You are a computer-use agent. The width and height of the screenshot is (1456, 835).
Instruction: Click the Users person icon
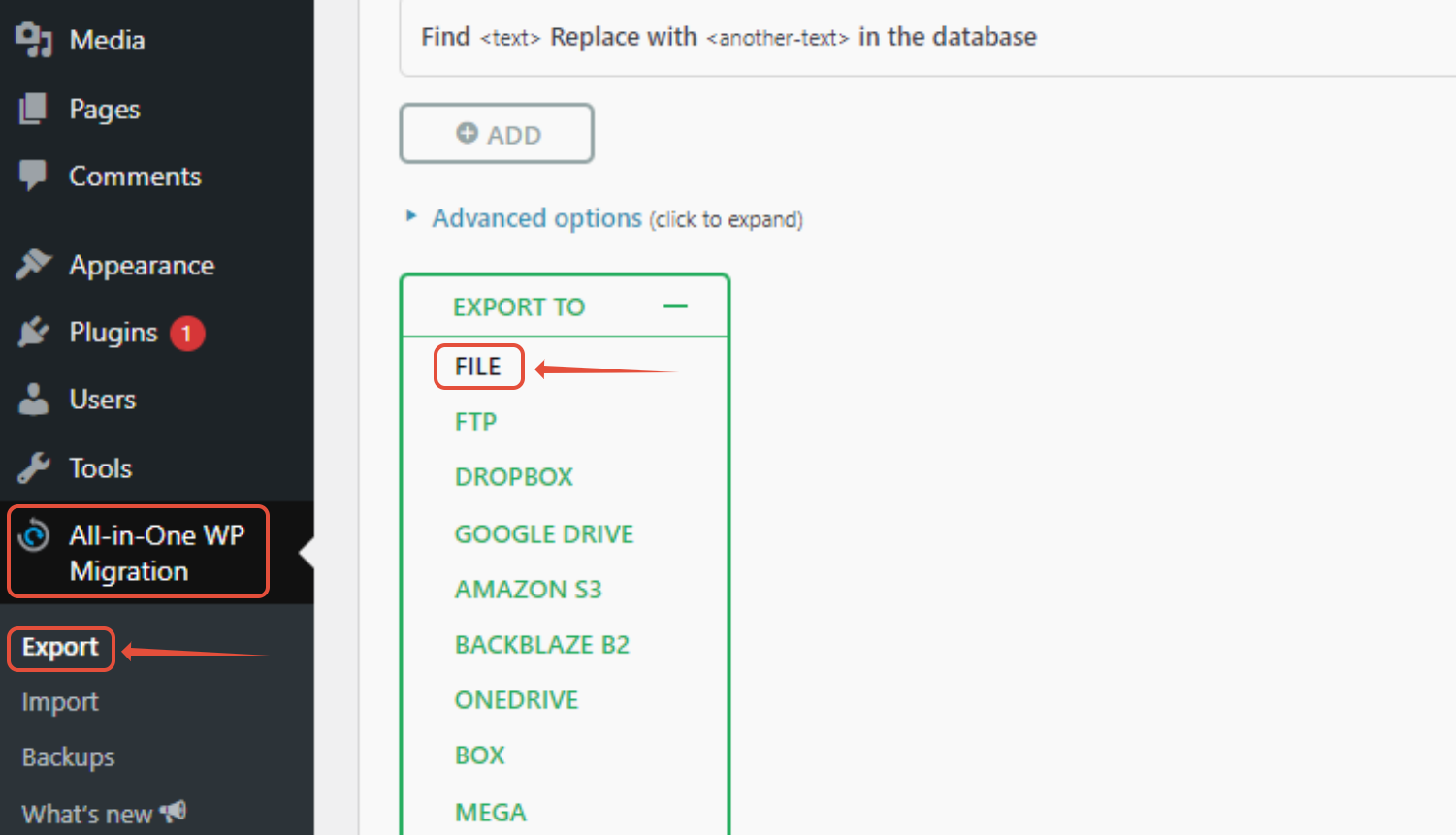(x=33, y=399)
